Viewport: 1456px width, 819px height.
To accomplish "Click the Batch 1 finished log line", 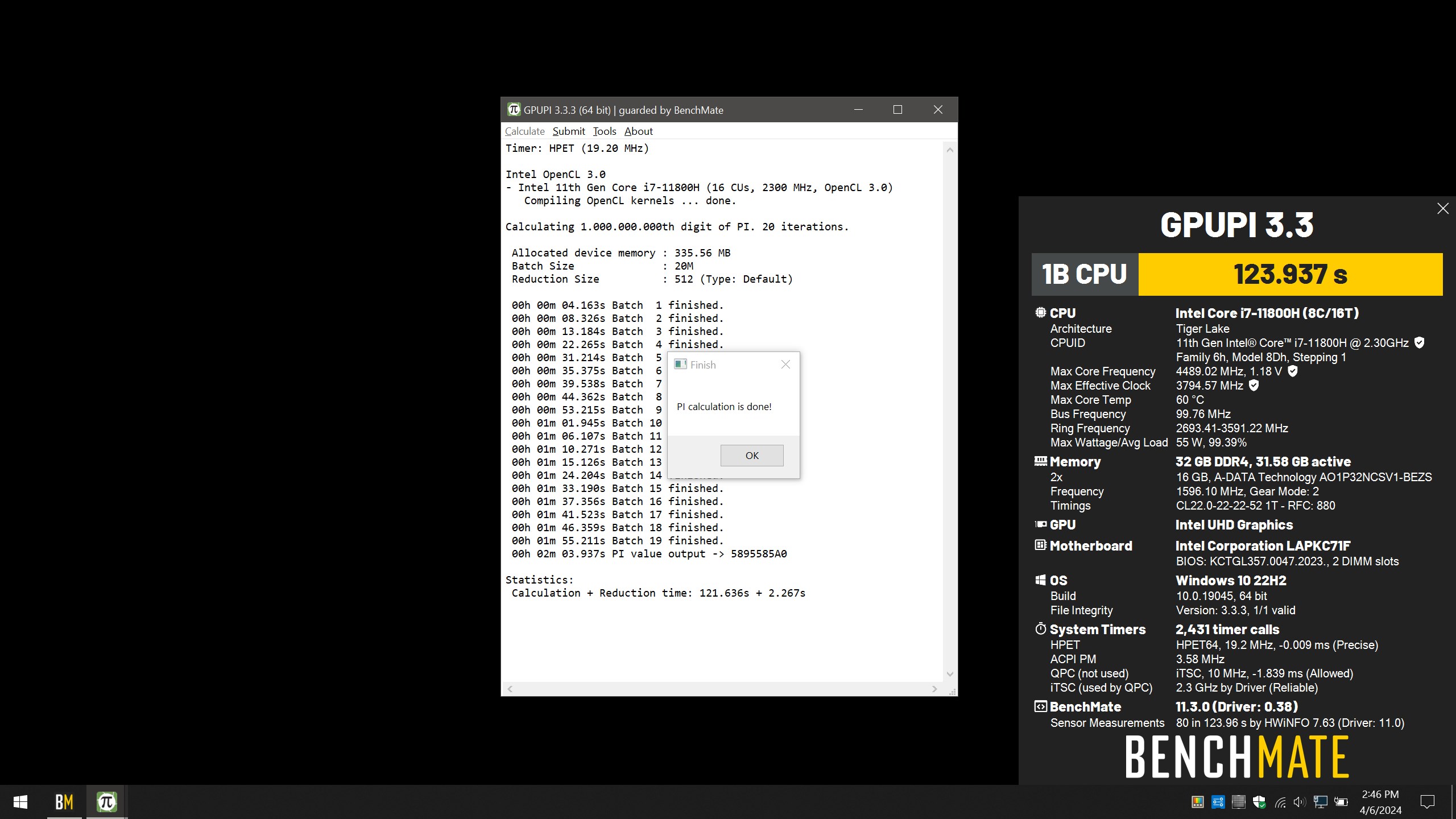I will 617,305.
